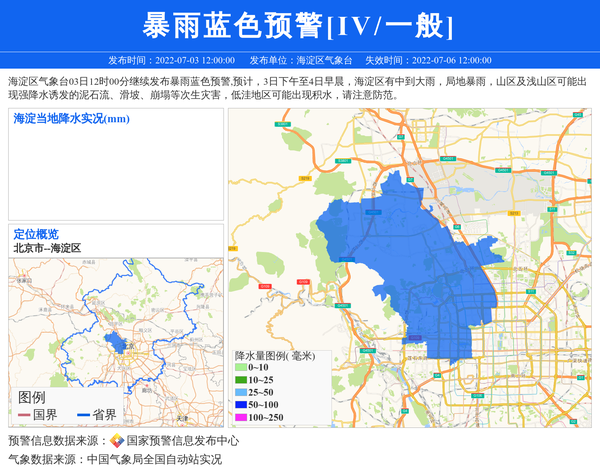Click the 气象数据来源 line at bottom
600x471 pixels.
pyautogui.click(x=115, y=459)
